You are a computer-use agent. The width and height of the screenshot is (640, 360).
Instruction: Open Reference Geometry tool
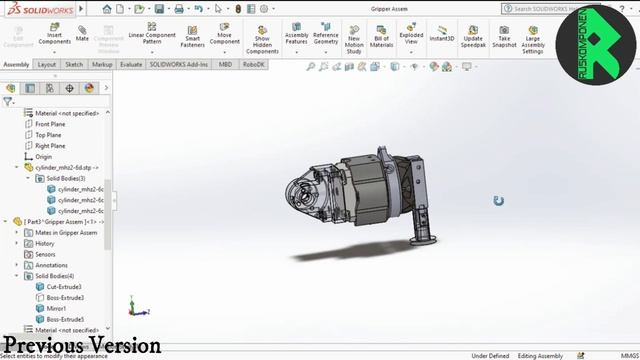pos(325,33)
